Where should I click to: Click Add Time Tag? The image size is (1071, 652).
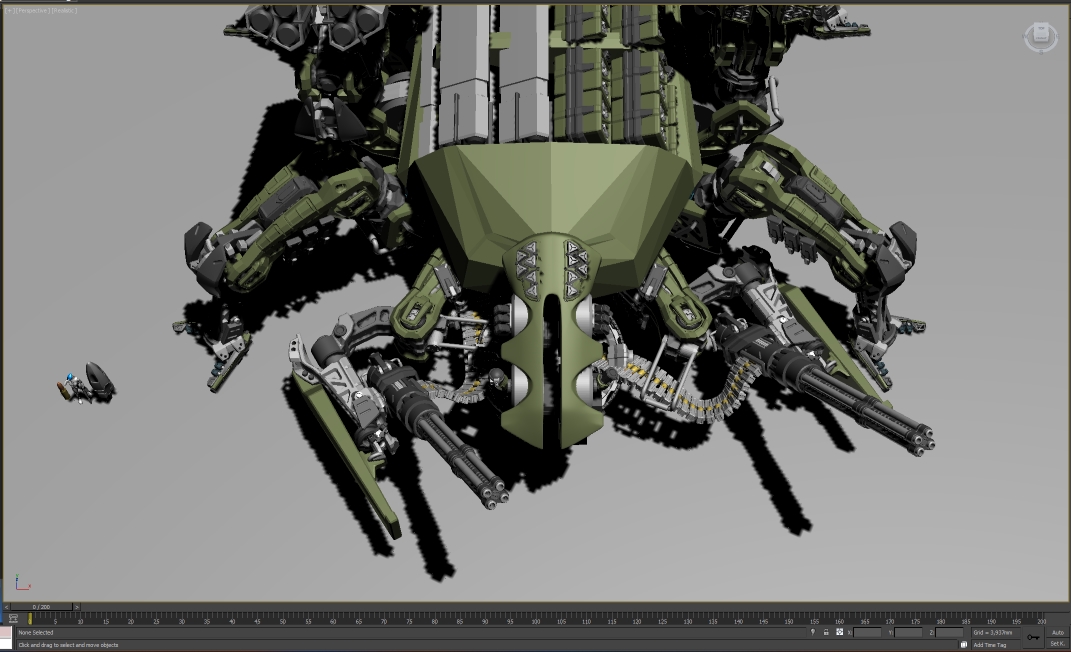point(990,645)
